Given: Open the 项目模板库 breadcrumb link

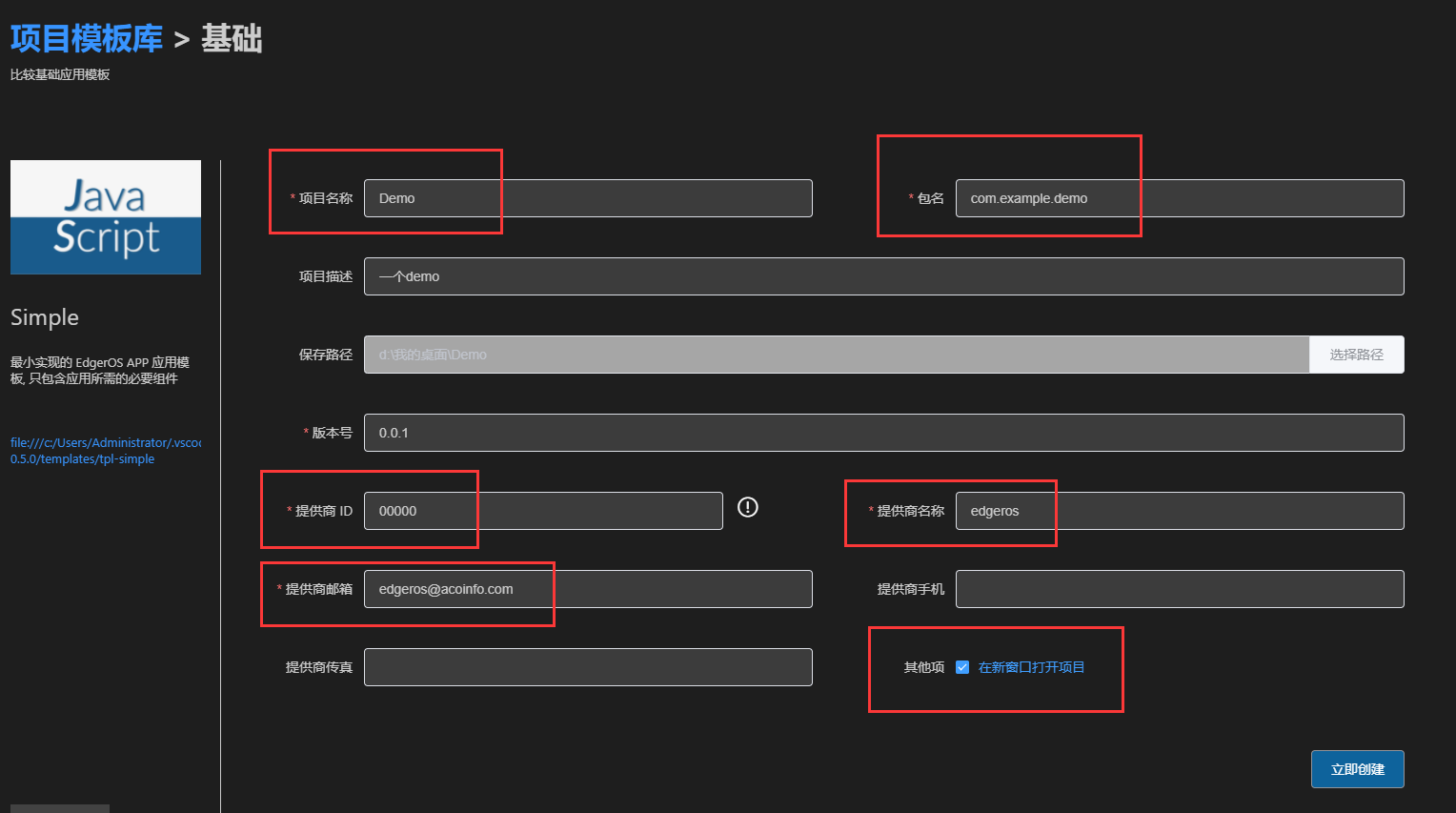Looking at the screenshot, I should 87,38.
